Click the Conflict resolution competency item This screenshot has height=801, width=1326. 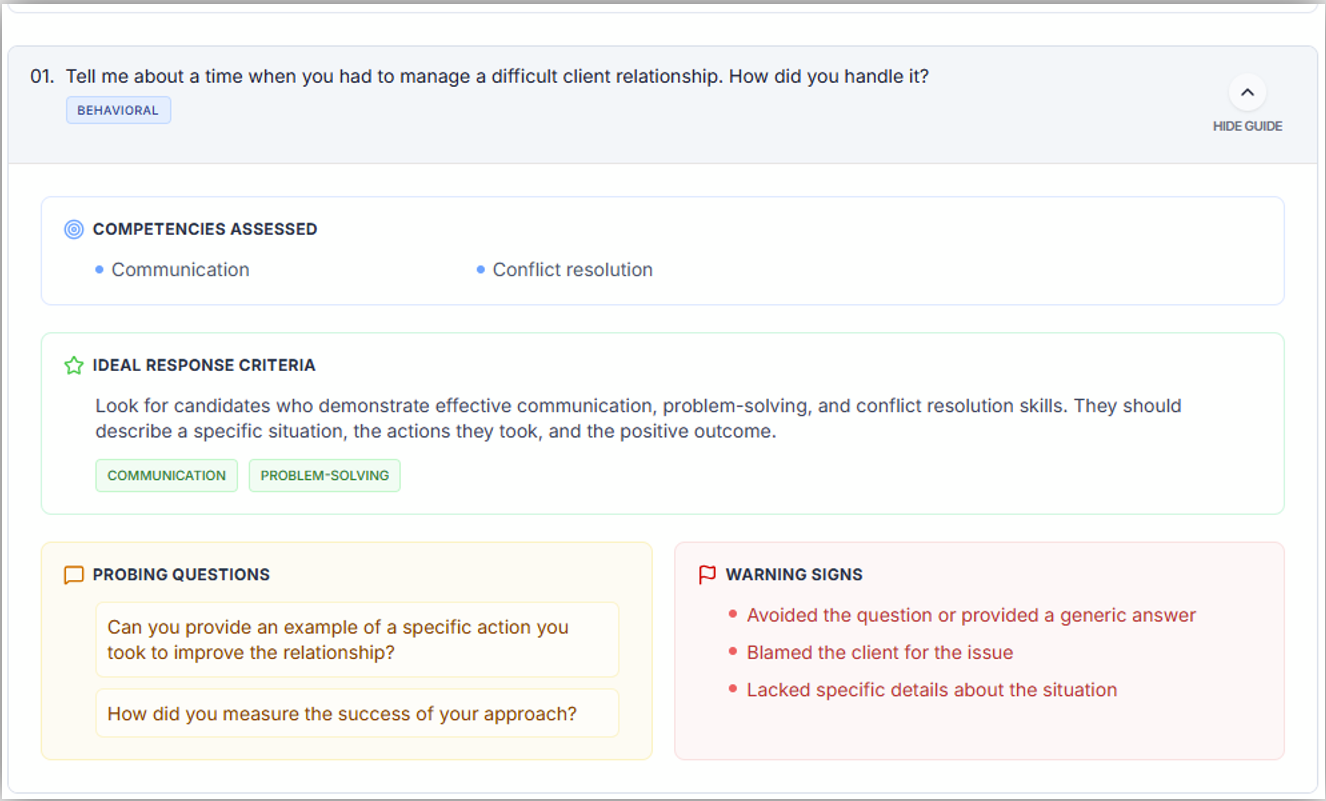click(572, 270)
